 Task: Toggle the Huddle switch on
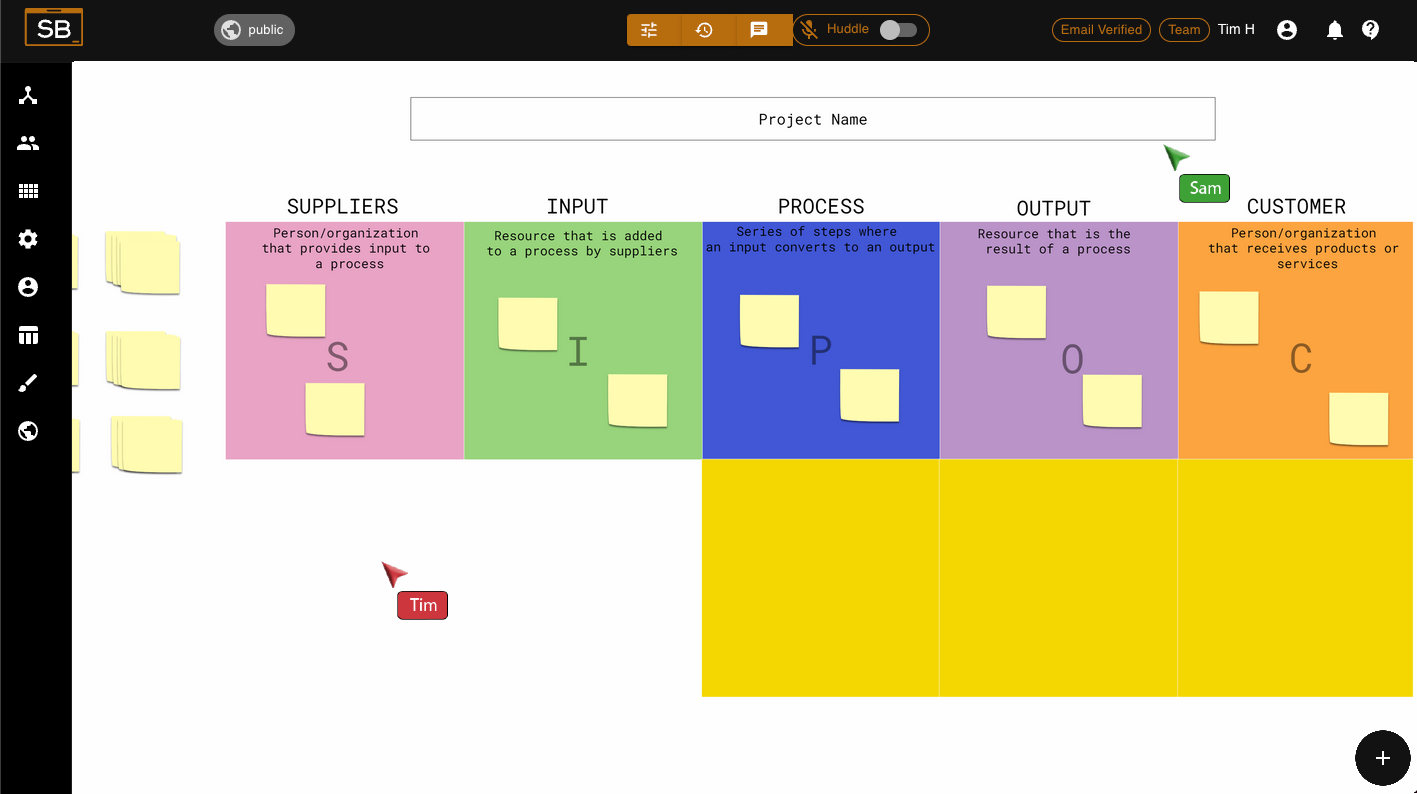point(898,30)
